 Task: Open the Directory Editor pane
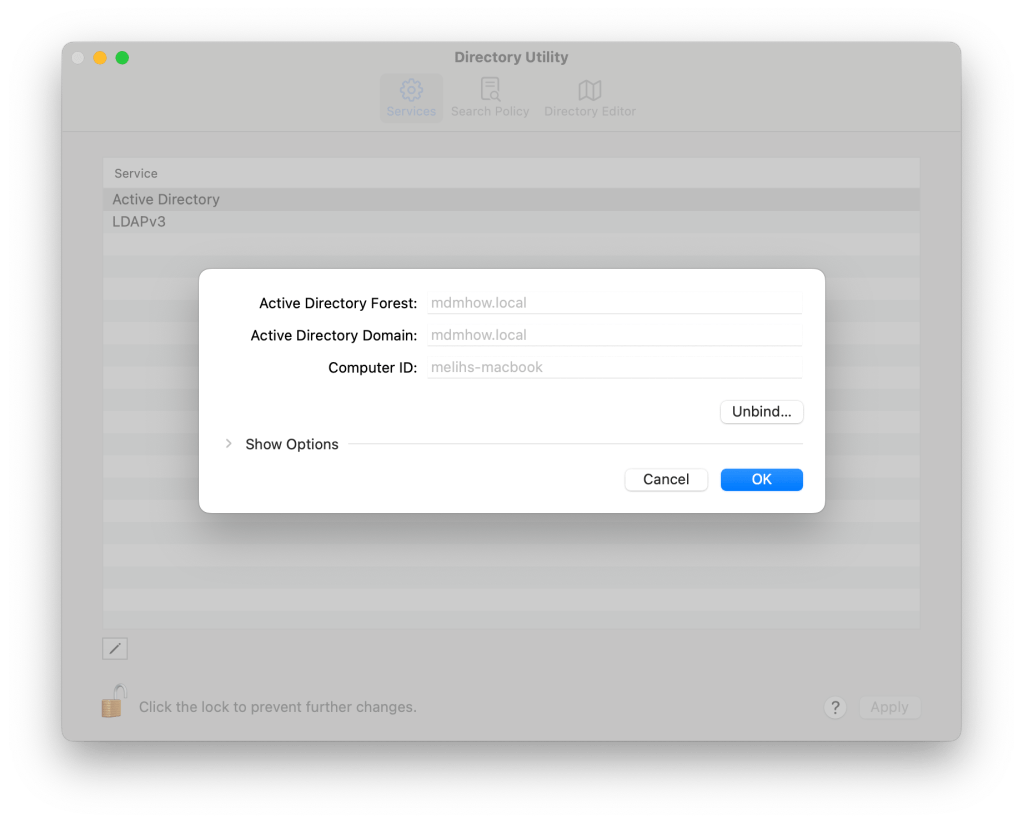click(x=590, y=98)
